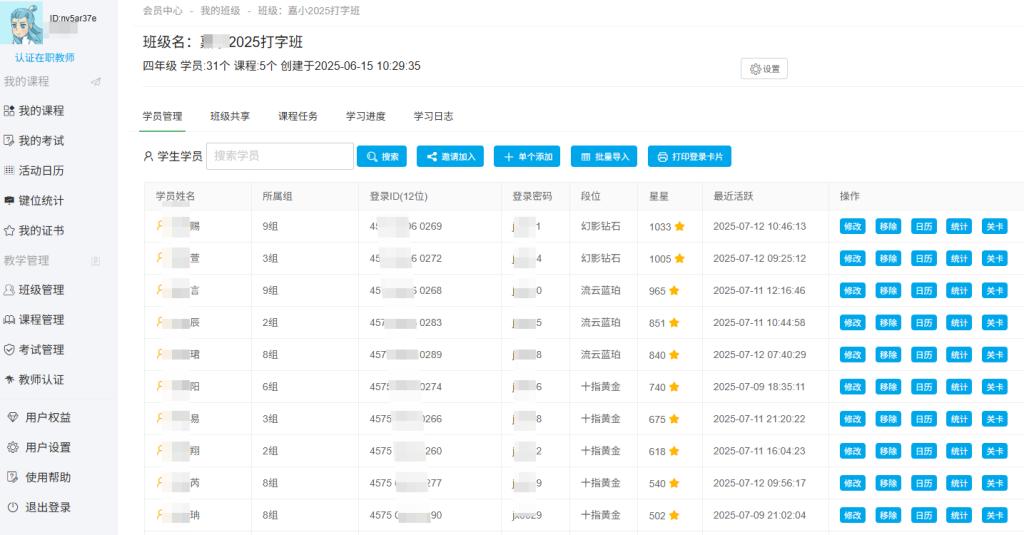This screenshot has width=1024, height=535.
Task: Open 键位统计 keyboard statistics
Action: coord(40,201)
